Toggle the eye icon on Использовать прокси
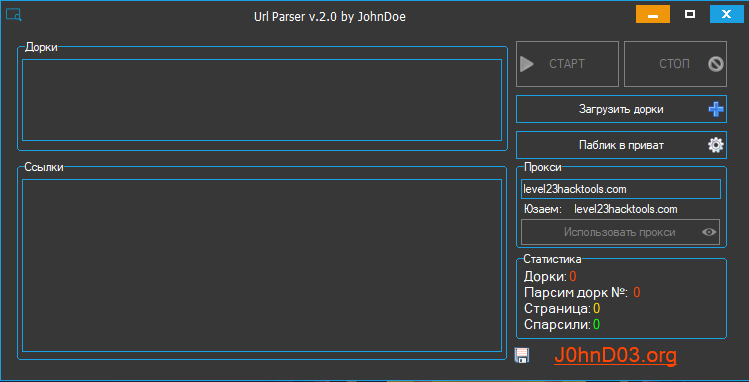 tap(709, 232)
